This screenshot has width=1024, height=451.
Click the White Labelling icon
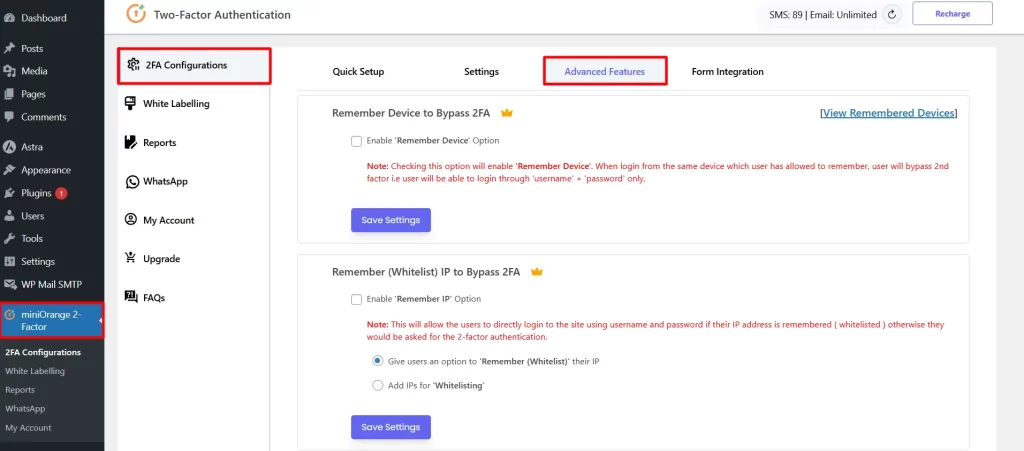132,103
